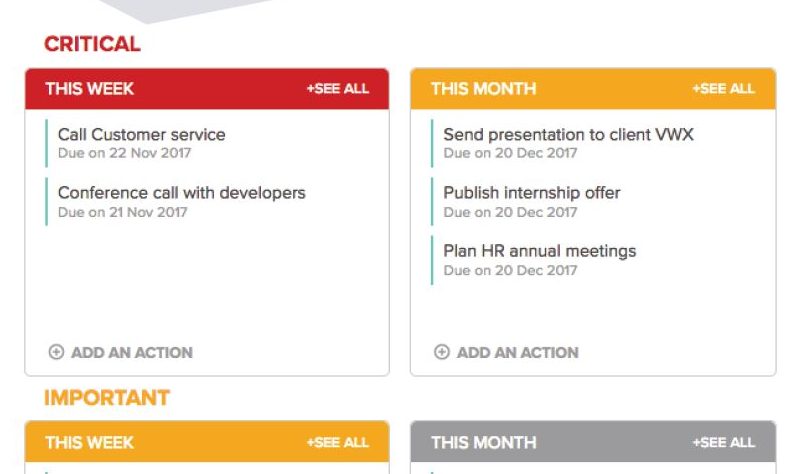Select the Important This Week orange header
793x474 pixels.
(207, 442)
